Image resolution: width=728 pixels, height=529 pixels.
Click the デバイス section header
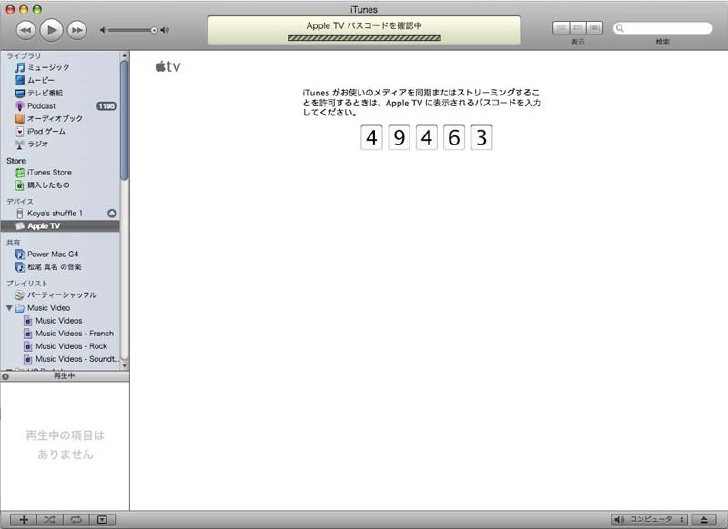pos(20,202)
